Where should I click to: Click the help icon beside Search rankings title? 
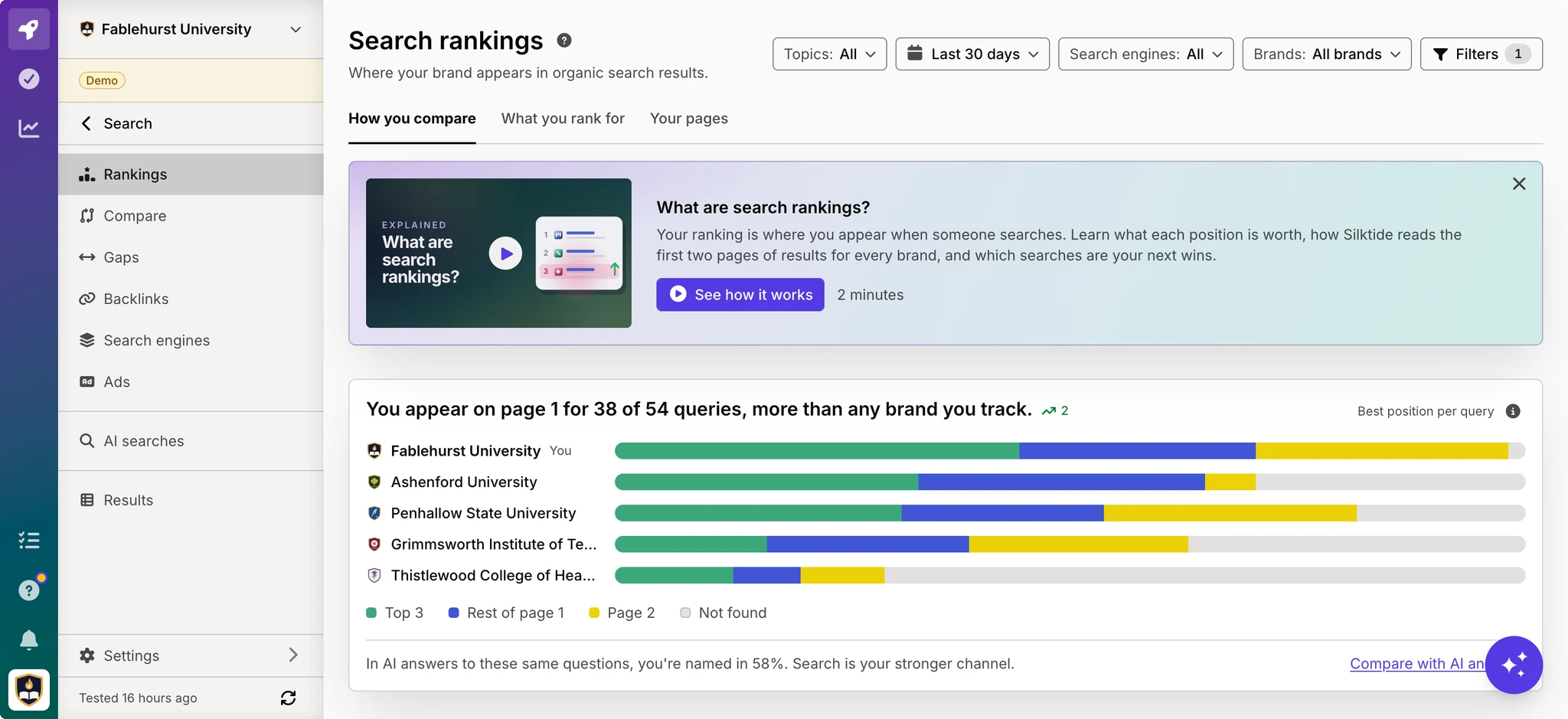click(x=564, y=41)
